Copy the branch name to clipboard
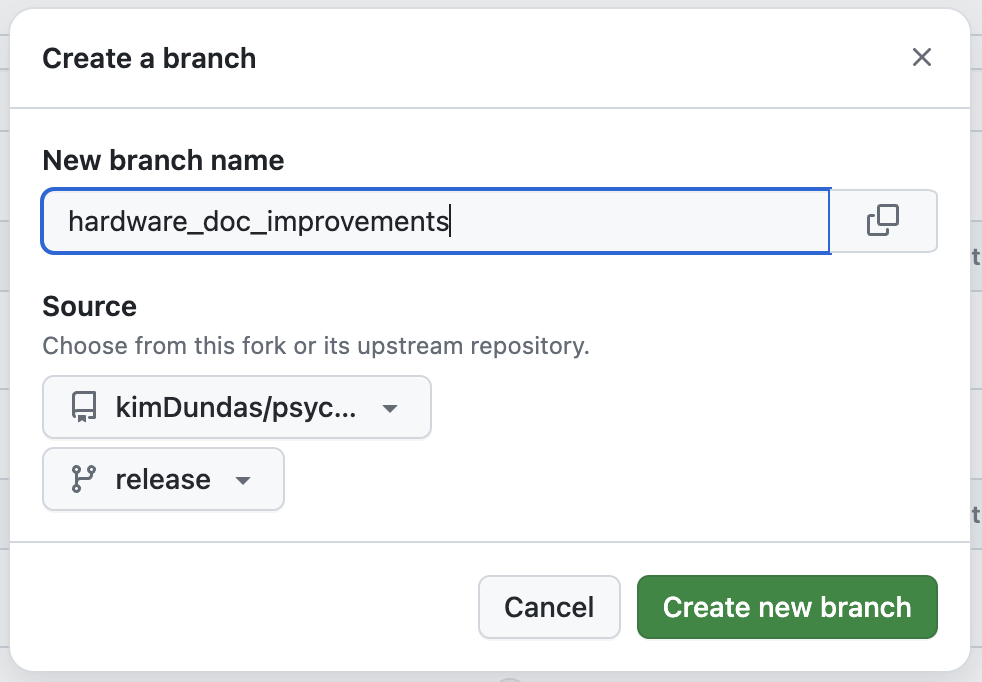The height and width of the screenshot is (682, 982). 883,220
